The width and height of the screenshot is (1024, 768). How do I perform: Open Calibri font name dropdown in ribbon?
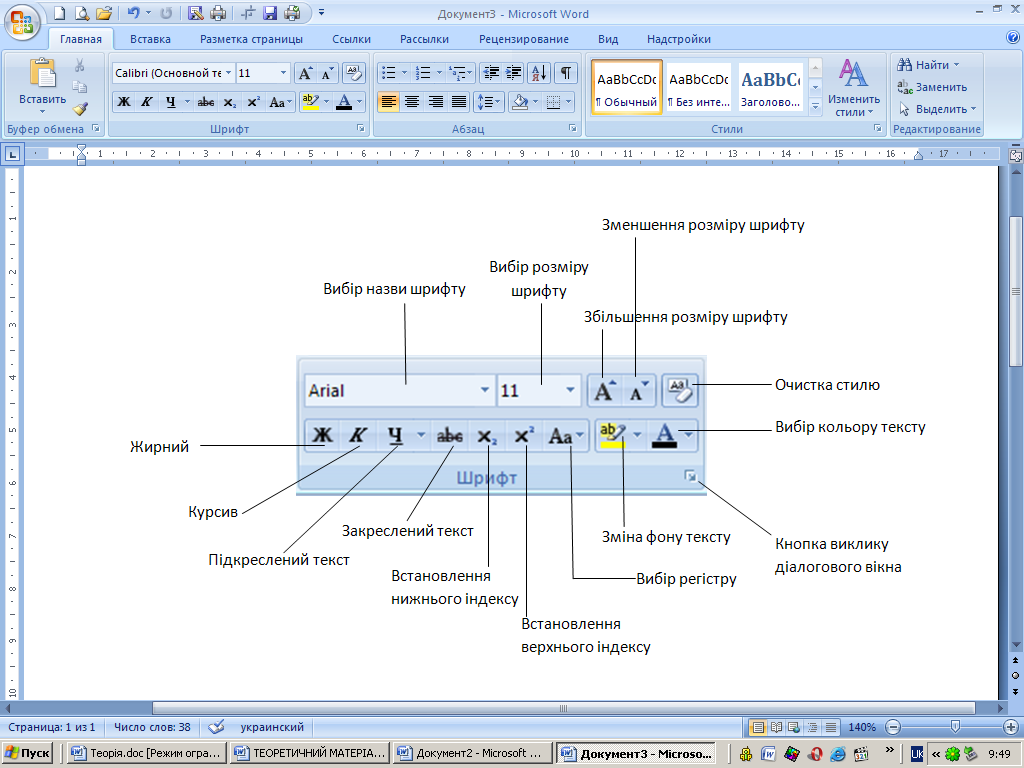[228, 73]
